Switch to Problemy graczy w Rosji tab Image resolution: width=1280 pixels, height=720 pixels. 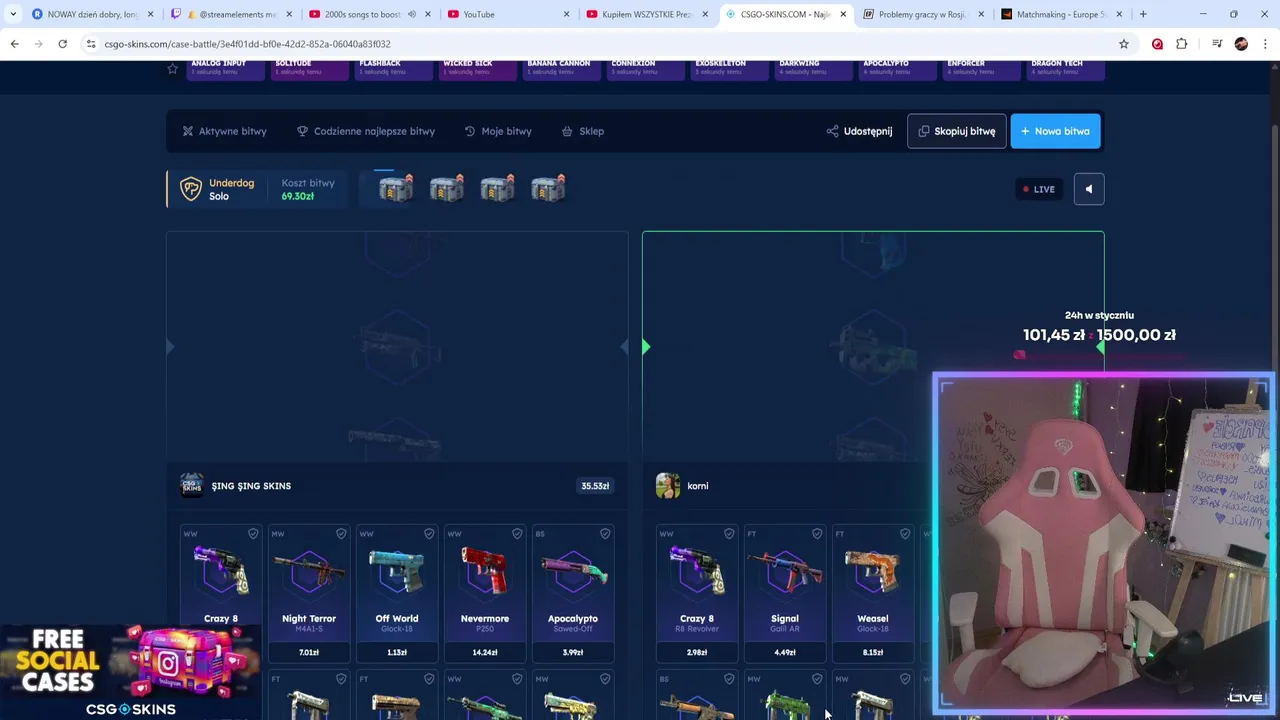click(923, 14)
